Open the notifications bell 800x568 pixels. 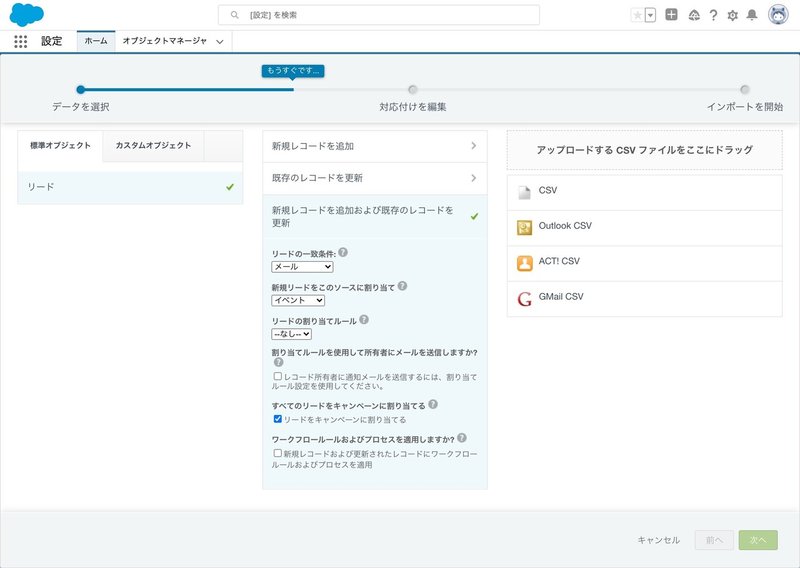[x=752, y=15]
